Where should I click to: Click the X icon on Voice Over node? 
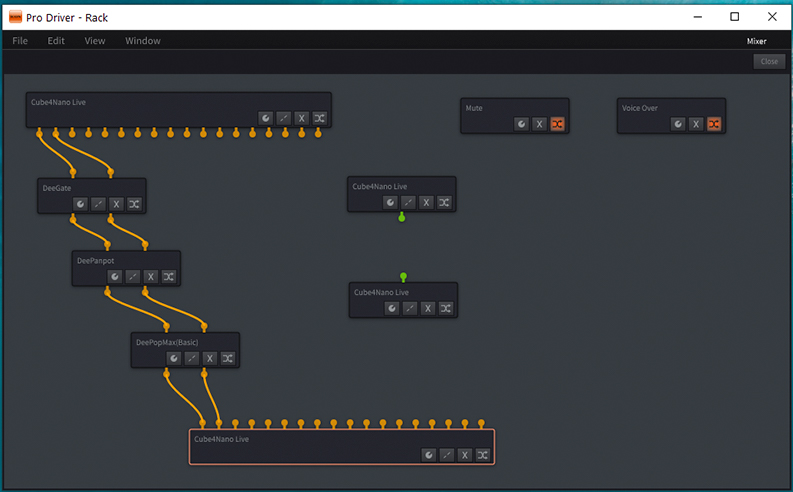pyautogui.click(x=696, y=124)
